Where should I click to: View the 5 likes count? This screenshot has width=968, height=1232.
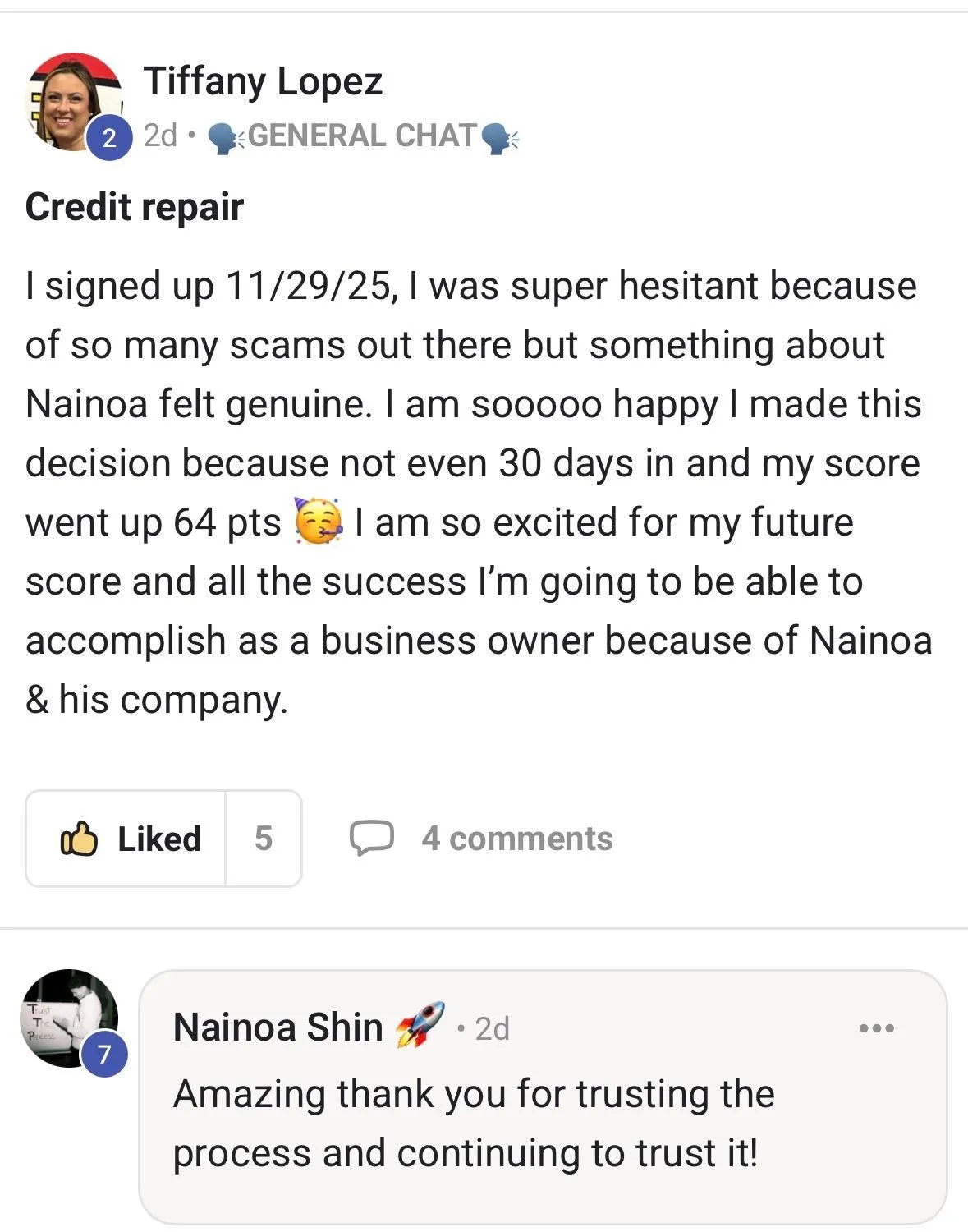[x=263, y=839]
